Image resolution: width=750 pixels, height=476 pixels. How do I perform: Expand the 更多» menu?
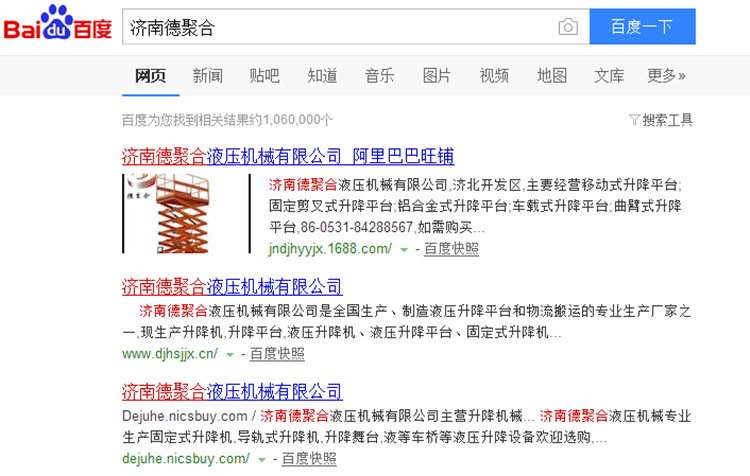click(x=666, y=76)
